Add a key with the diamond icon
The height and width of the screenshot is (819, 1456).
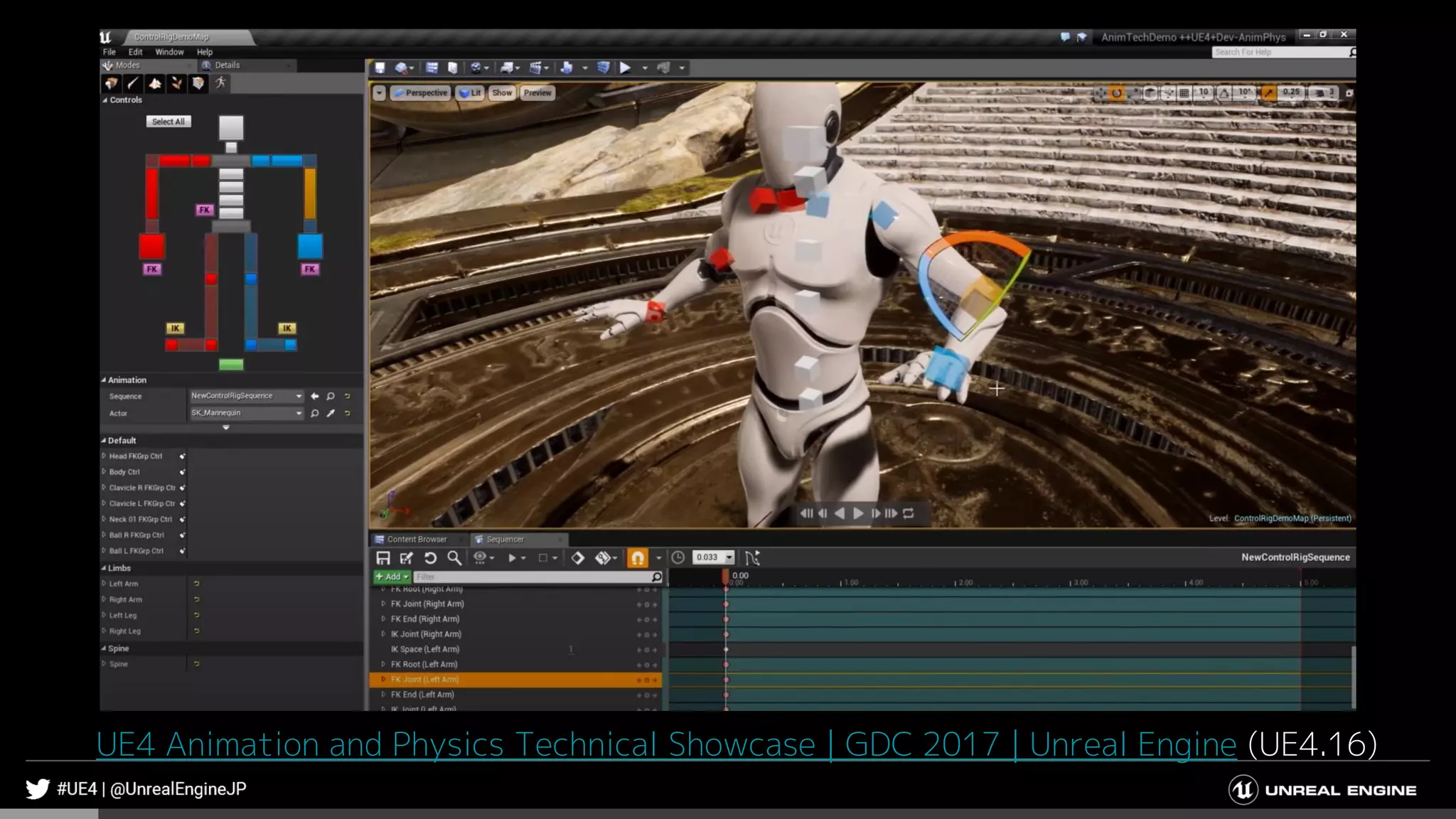pos(578,558)
